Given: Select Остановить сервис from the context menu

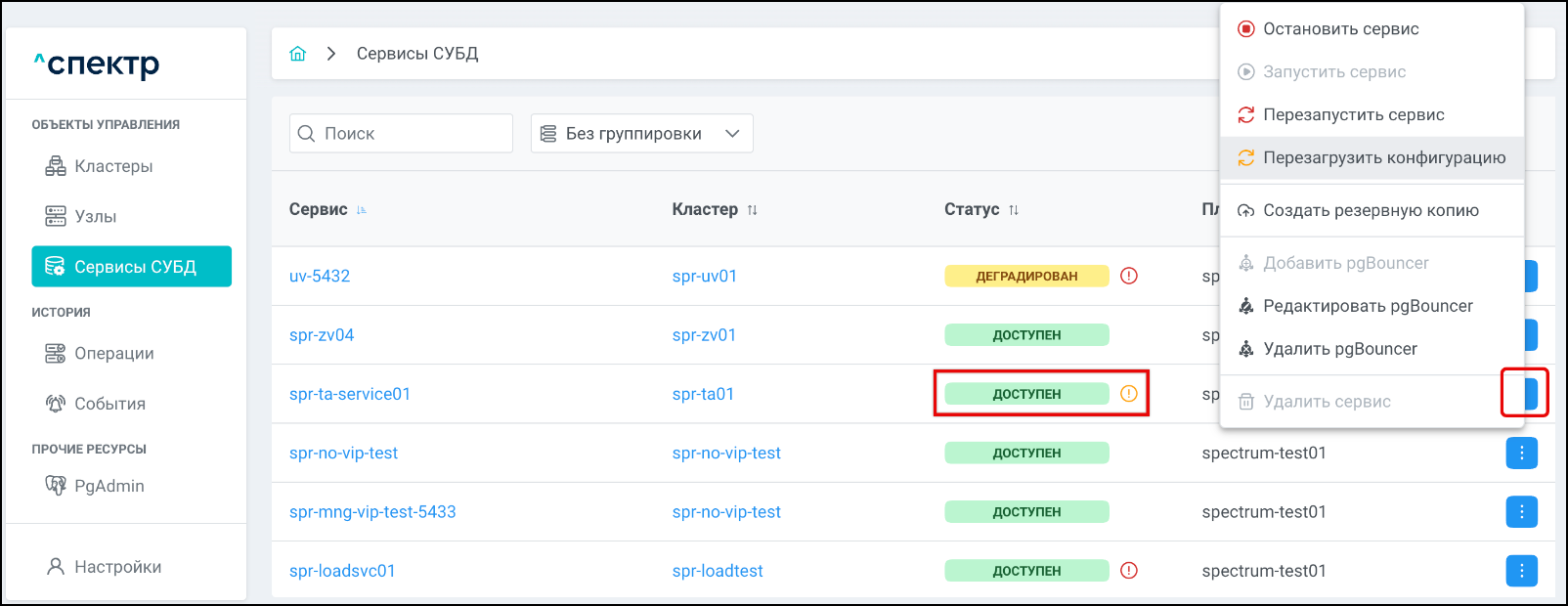Looking at the screenshot, I should pyautogui.click(x=1340, y=29).
